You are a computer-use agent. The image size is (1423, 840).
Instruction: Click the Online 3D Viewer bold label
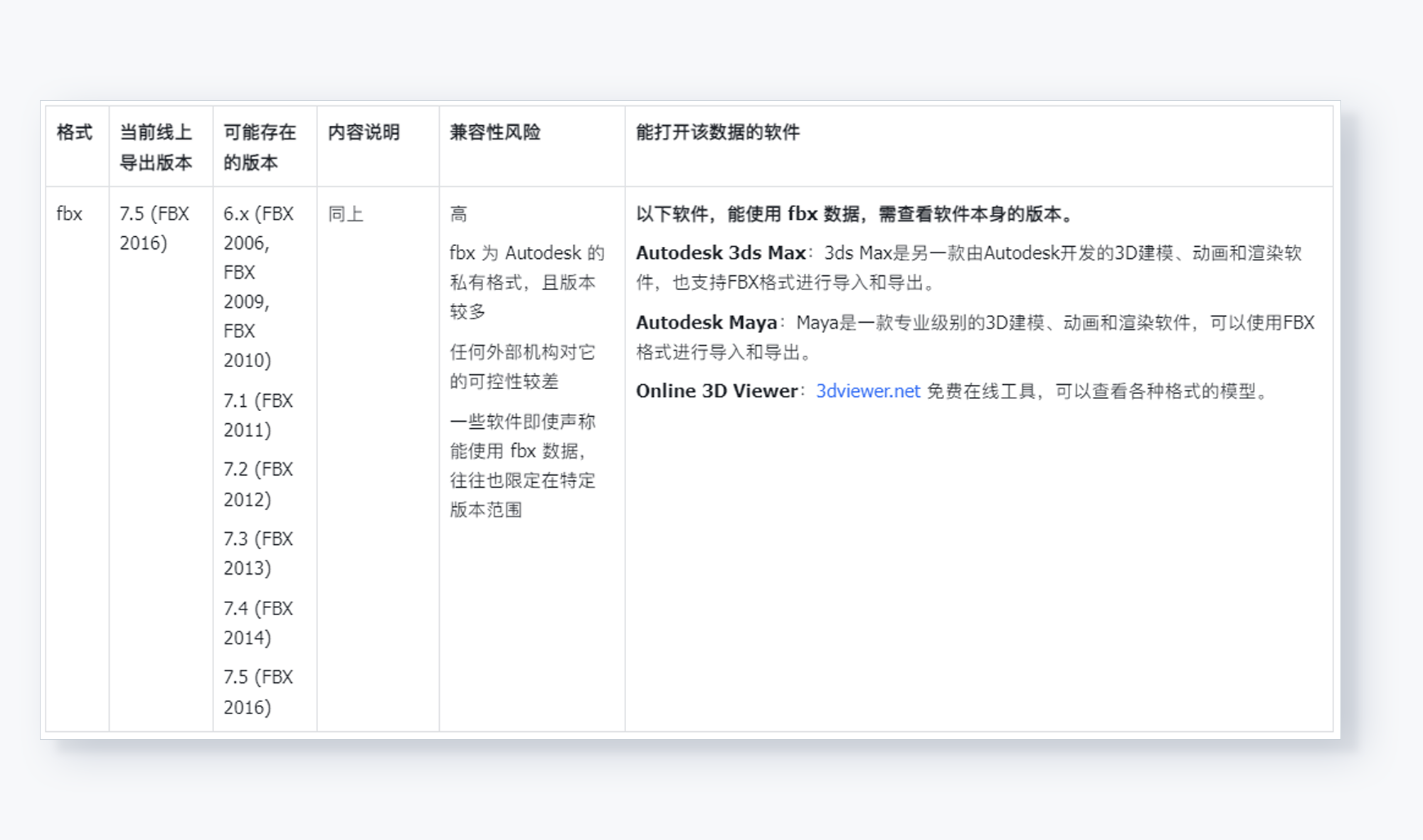pyautogui.click(x=716, y=391)
